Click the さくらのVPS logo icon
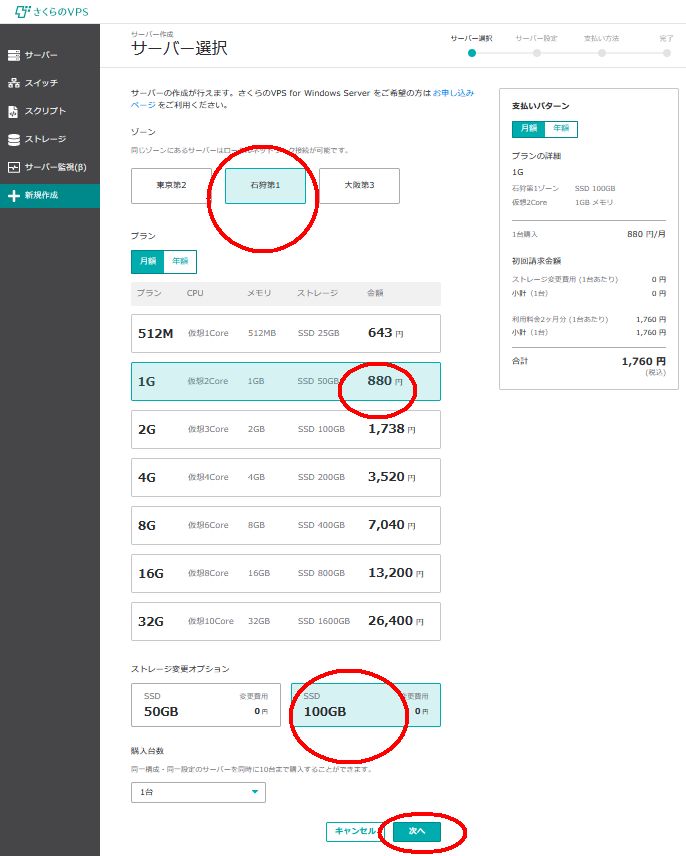 [x=23, y=12]
